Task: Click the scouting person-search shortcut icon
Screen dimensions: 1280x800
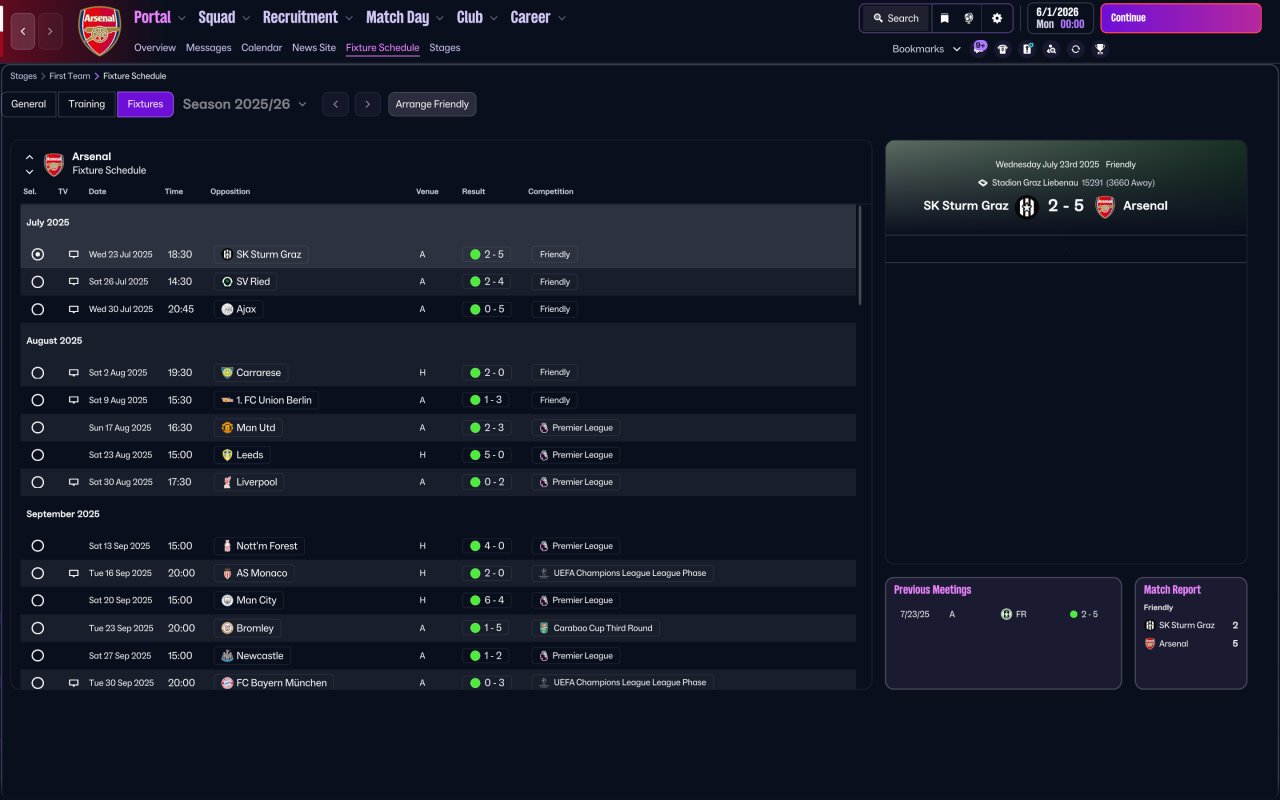Action: [1051, 49]
